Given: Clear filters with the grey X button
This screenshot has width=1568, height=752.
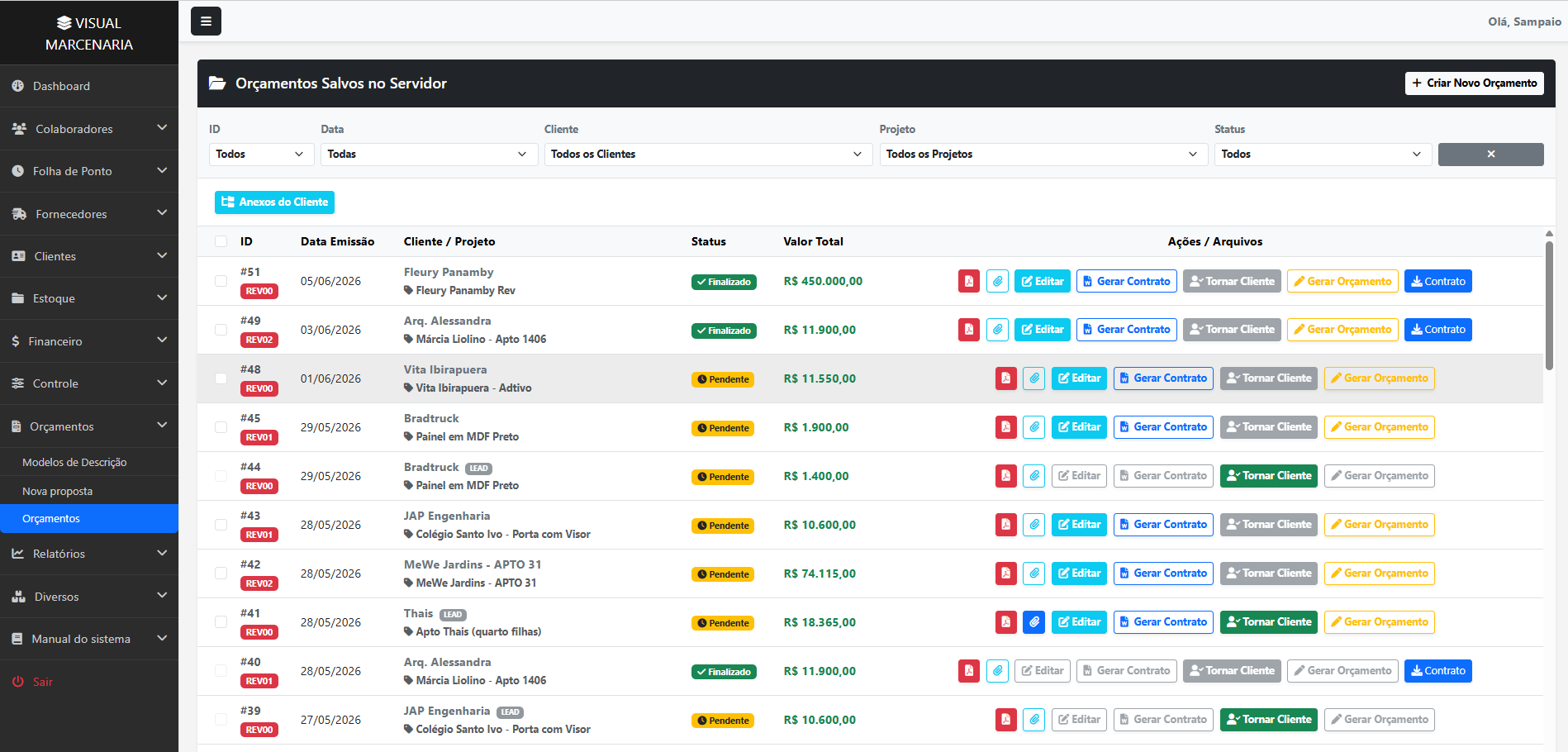Looking at the screenshot, I should coord(1490,155).
